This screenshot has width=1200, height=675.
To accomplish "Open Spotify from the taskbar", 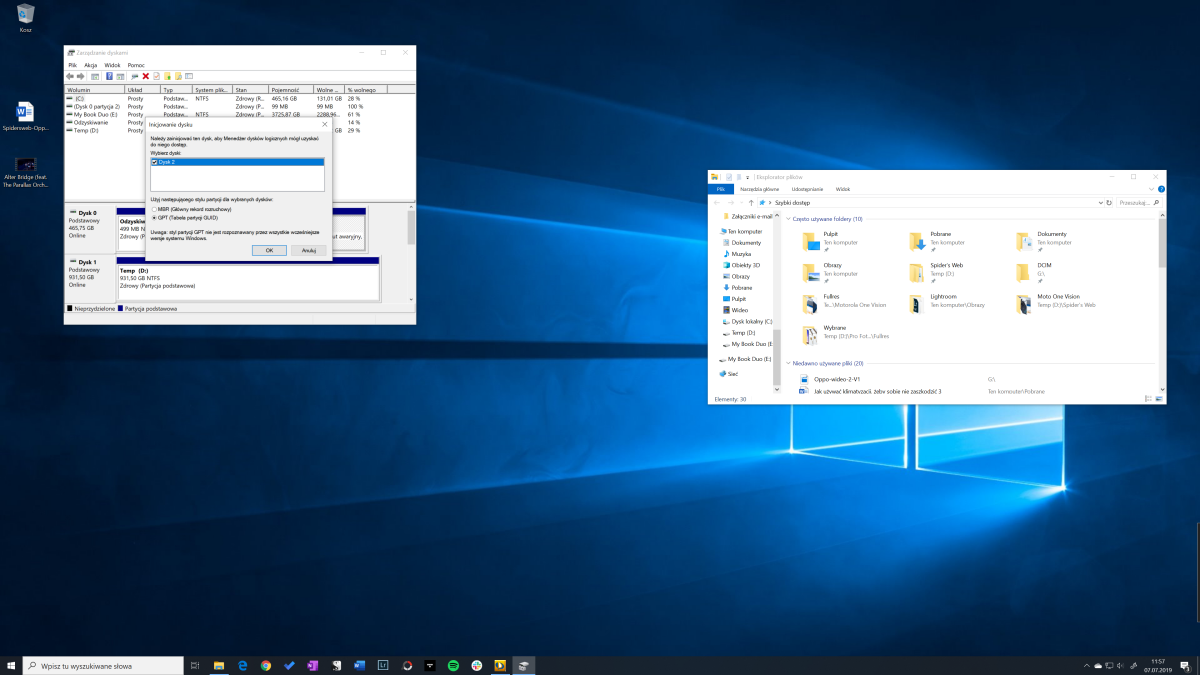I will 453,665.
